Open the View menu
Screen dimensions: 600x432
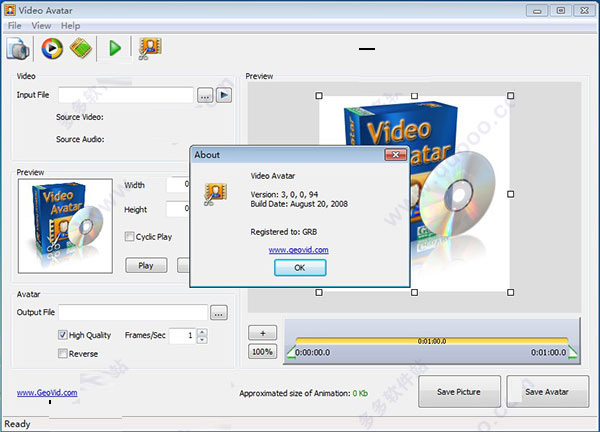point(41,26)
